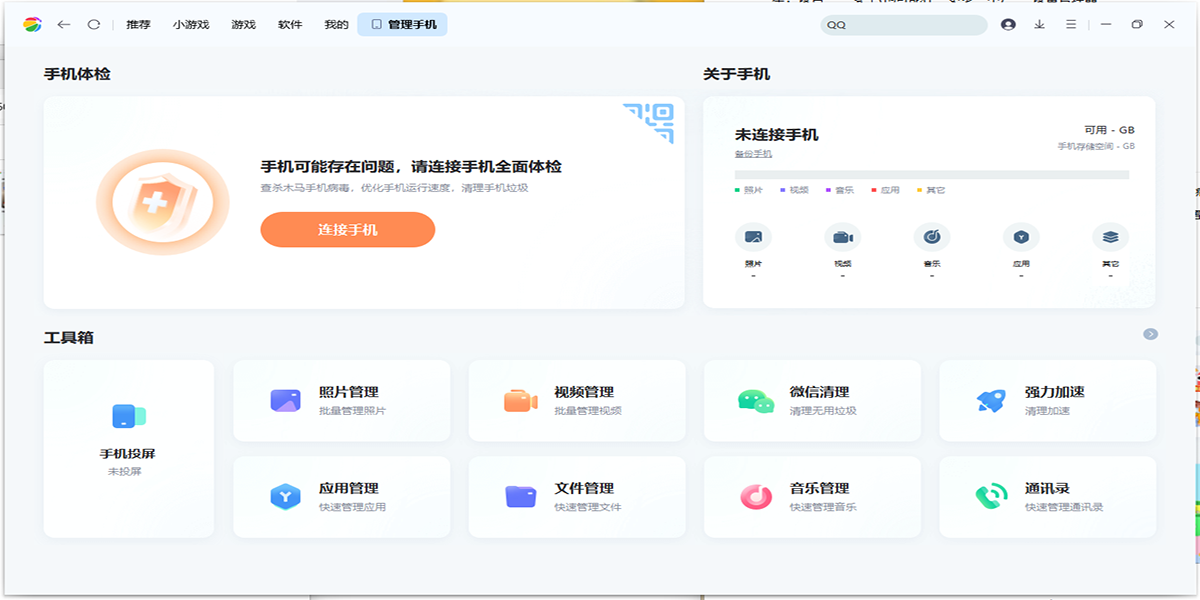Viewport: 1200px width, 600px height.
Task: Click the green 照片 legend swatch
Action: [737, 189]
